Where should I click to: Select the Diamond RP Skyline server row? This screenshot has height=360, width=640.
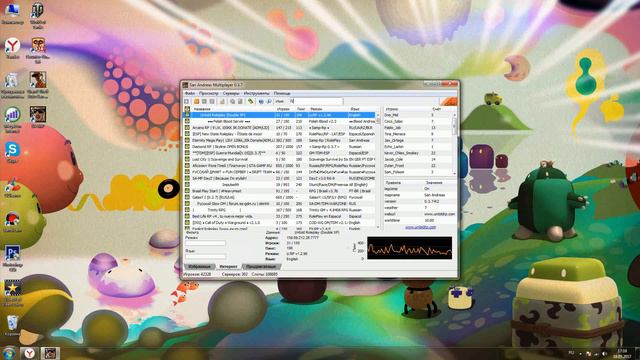pyautogui.click(x=280, y=147)
